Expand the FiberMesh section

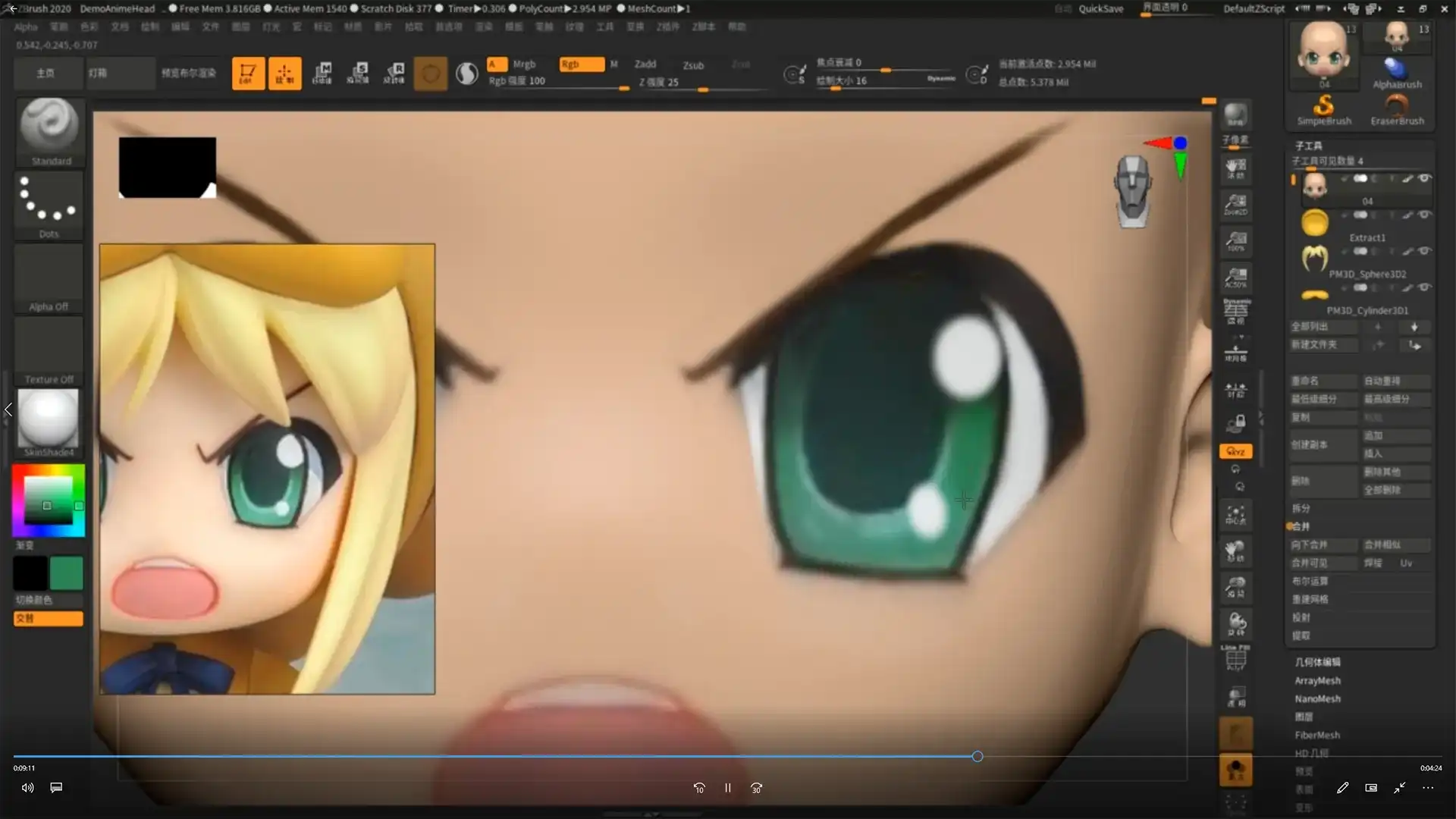click(x=1317, y=736)
